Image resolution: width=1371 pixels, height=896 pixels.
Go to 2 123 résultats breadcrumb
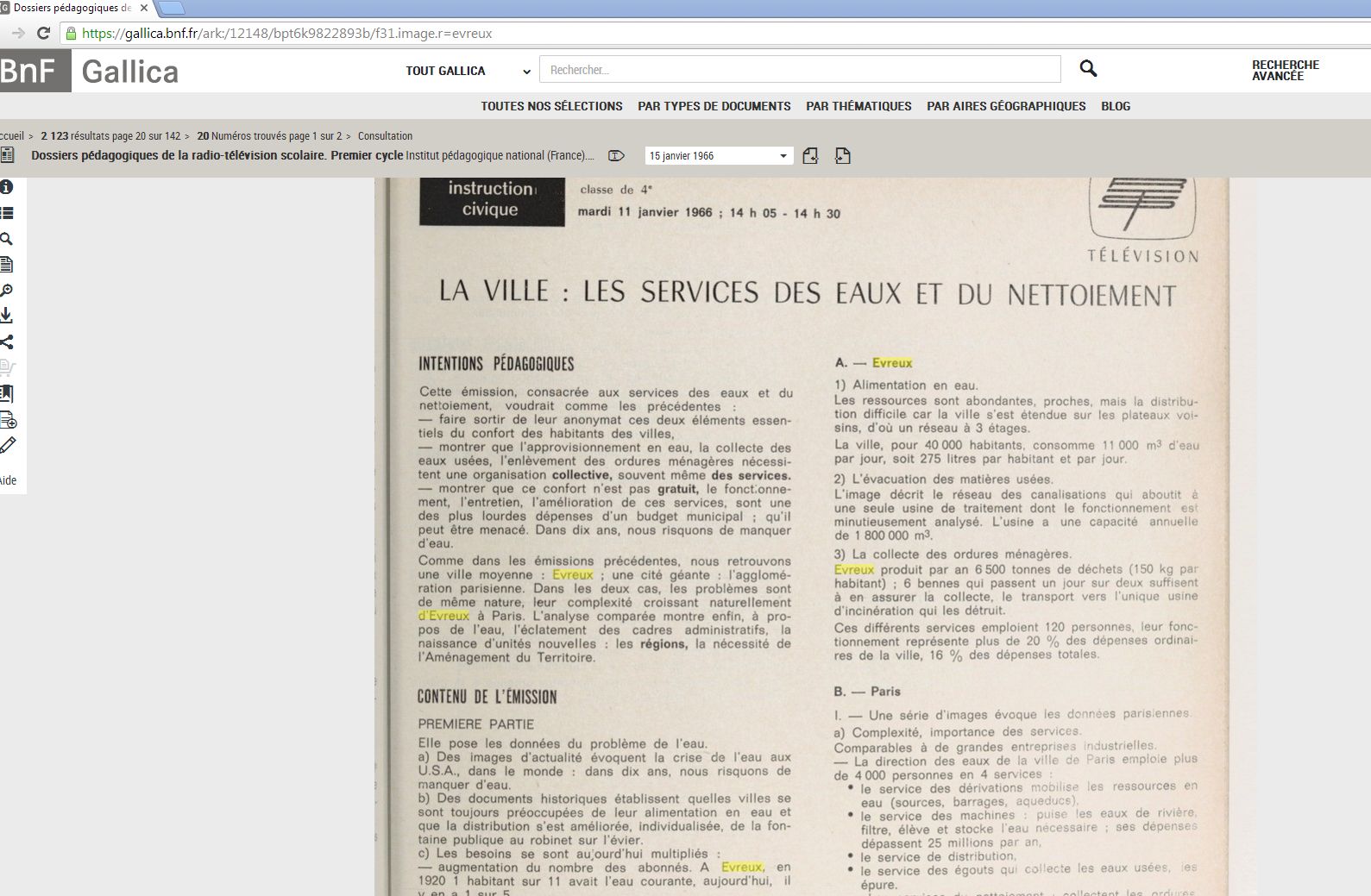point(110,136)
